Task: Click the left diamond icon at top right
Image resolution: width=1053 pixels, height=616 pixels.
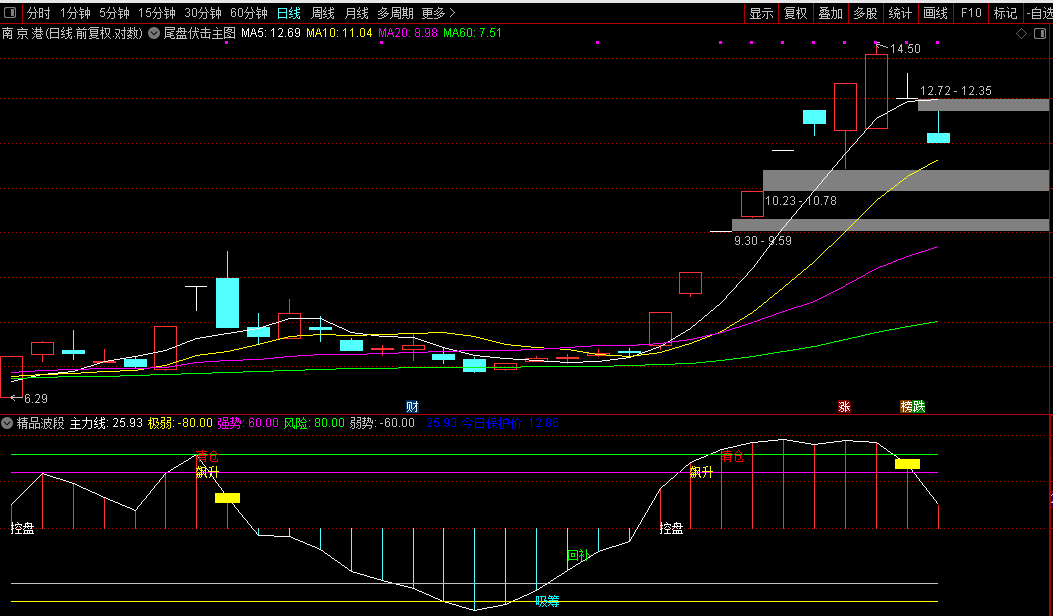Action: pyautogui.click(x=1021, y=33)
